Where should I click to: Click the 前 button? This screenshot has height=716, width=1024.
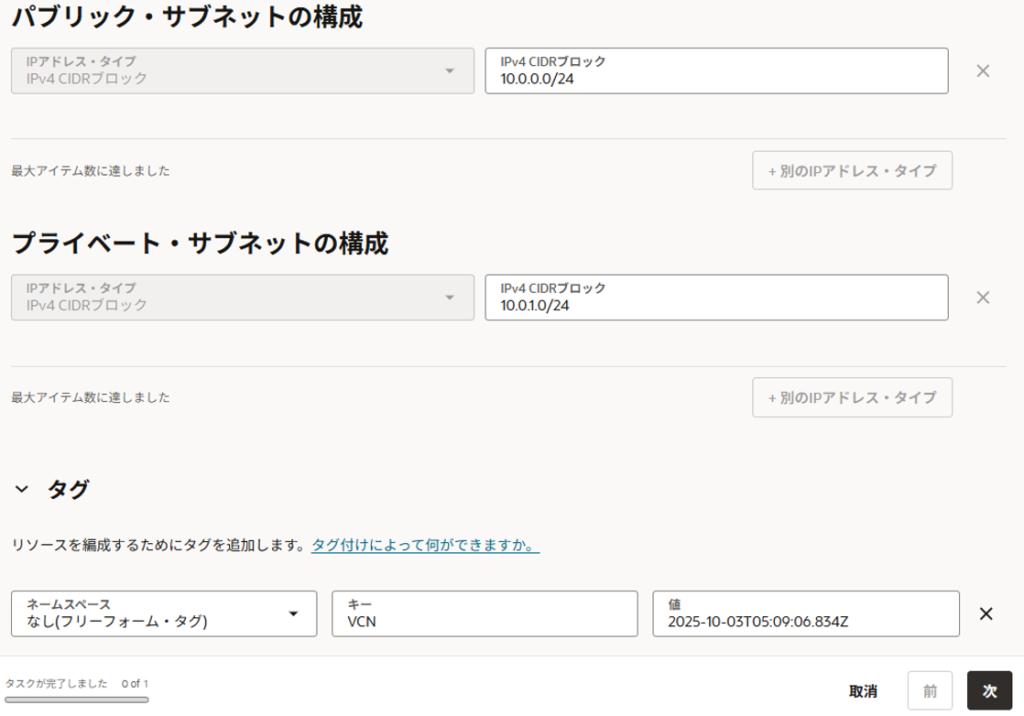(x=930, y=691)
